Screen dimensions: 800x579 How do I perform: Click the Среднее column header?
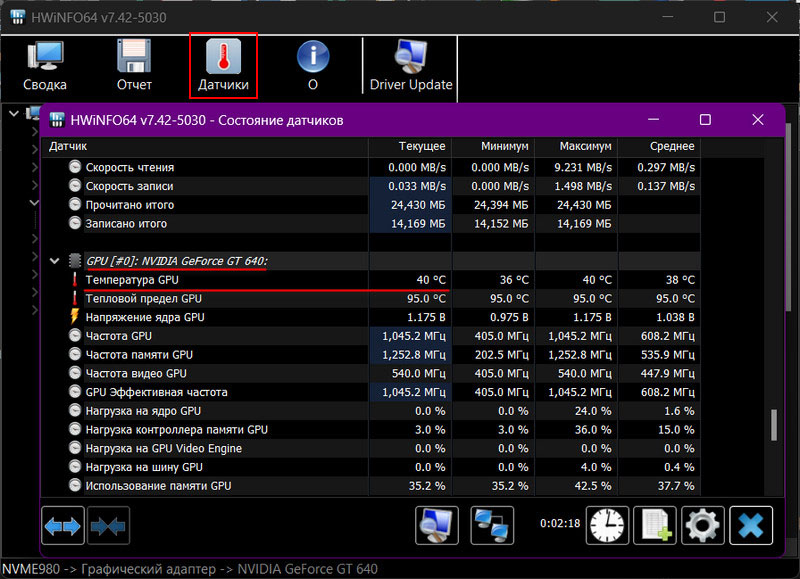(x=659, y=146)
